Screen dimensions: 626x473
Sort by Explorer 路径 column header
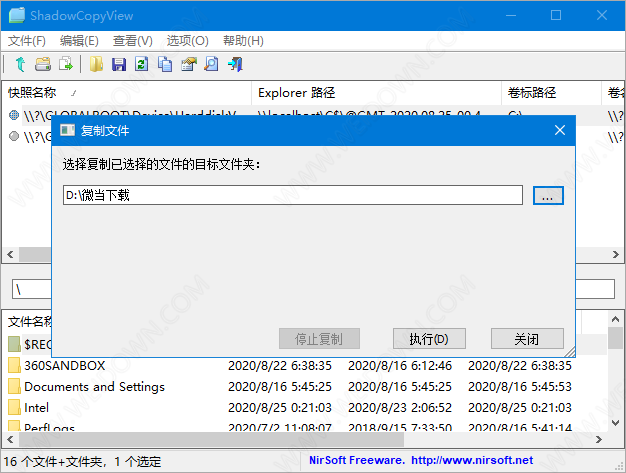click(x=376, y=93)
